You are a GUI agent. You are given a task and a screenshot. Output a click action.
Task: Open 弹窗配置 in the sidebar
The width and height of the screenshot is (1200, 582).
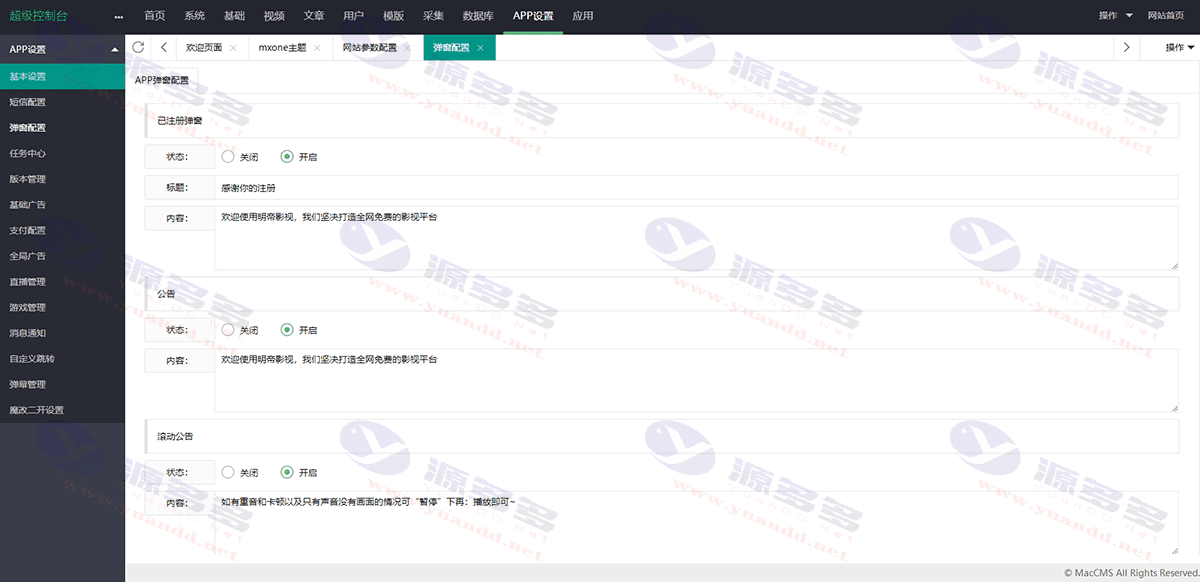click(x=62, y=128)
